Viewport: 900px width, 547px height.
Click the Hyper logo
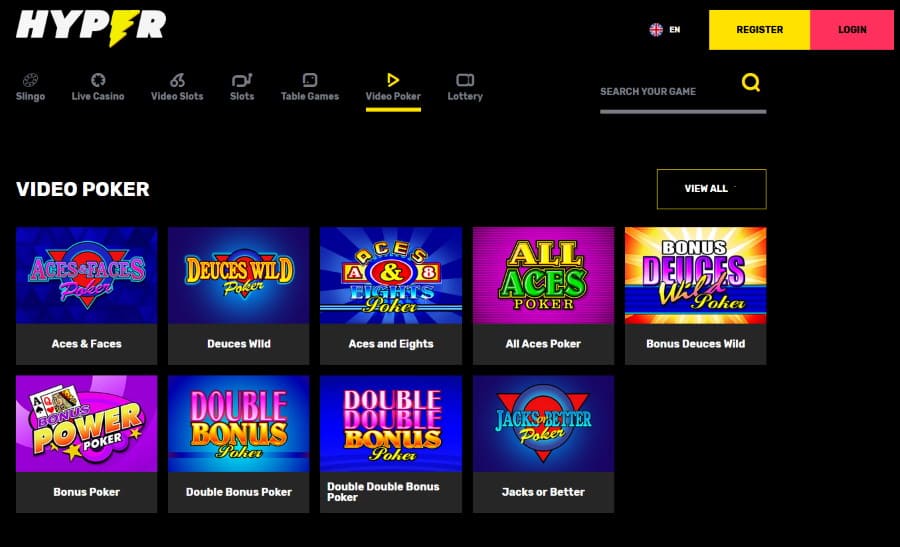click(91, 27)
